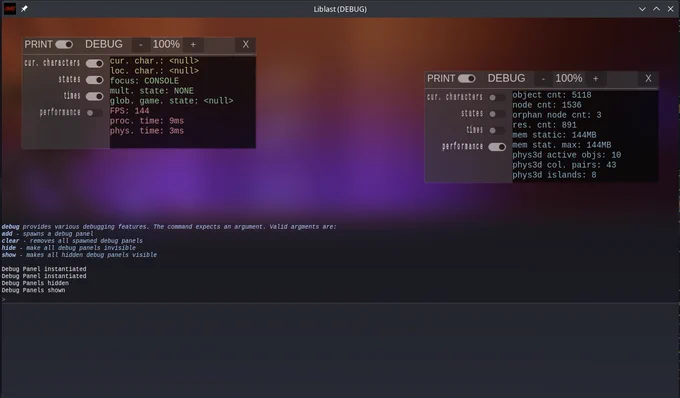
Task: Click 100% zoom value in left debug panel
Action: 166,44
